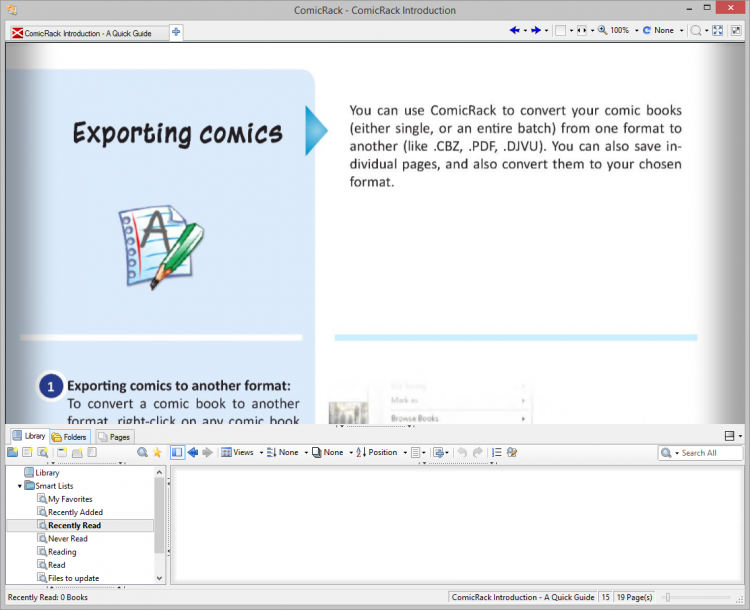Viewport: 750px width, 610px height.
Task: Navigate forward in library browser
Action: (x=207, y=452)
